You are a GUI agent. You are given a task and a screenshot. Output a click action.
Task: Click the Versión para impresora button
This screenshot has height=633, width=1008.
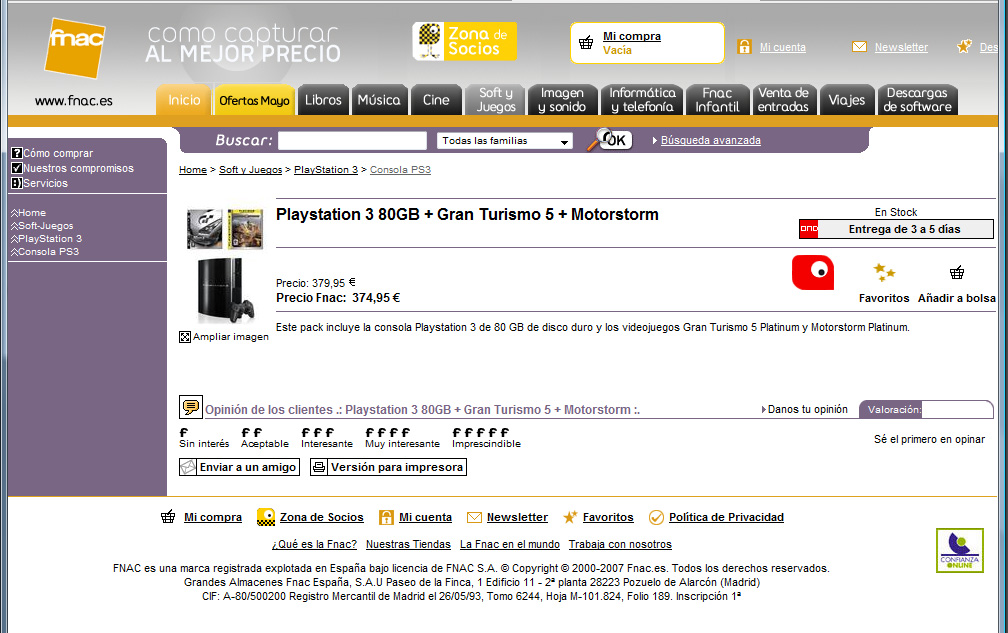[388, 467]
